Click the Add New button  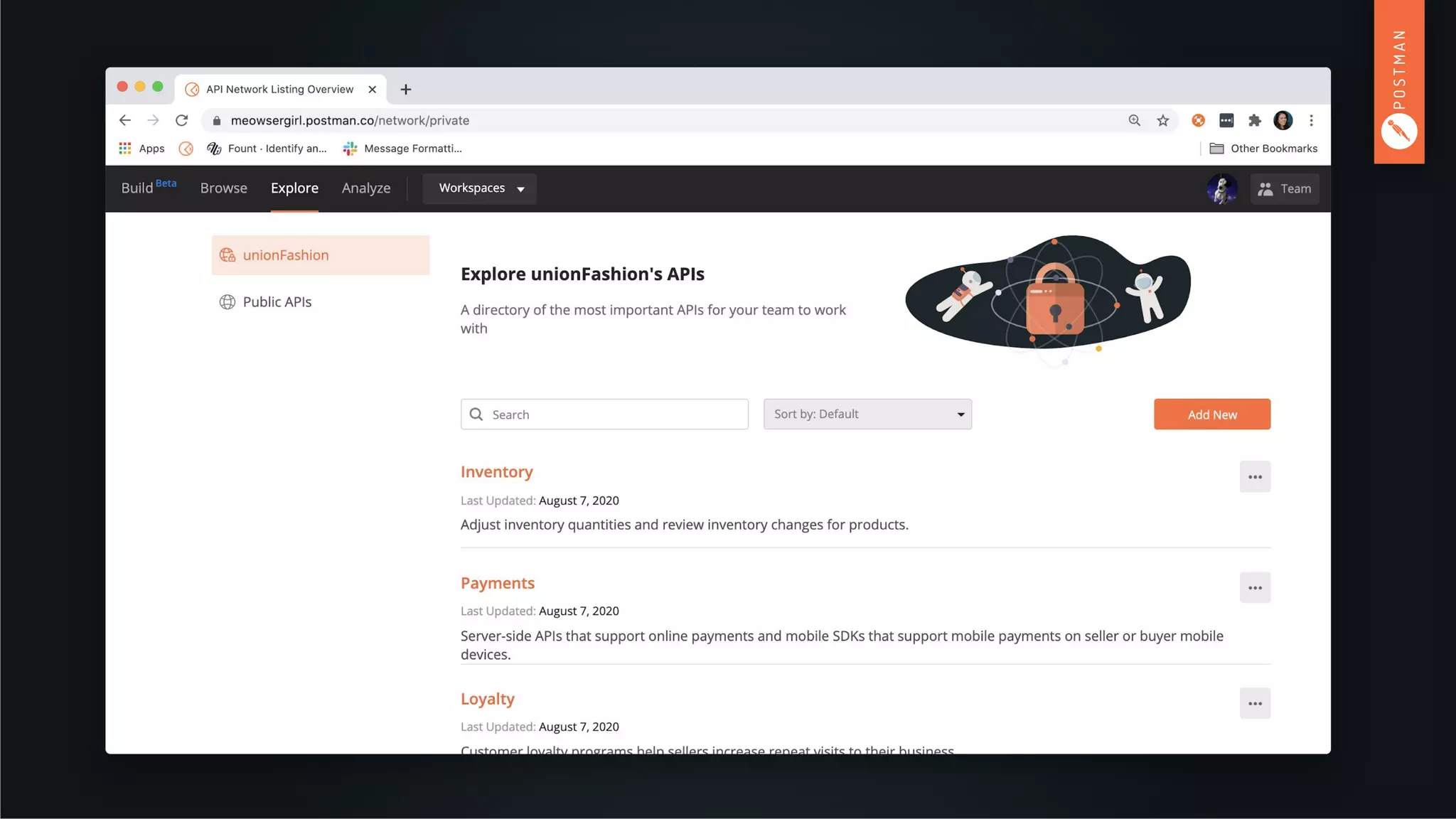tap(1211, 414)
